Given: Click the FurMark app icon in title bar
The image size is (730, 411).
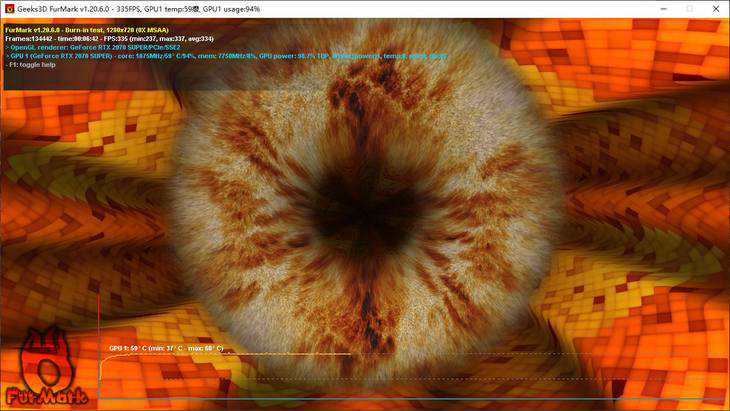Looking at the screenshot, I should click(x=9, y=8).
